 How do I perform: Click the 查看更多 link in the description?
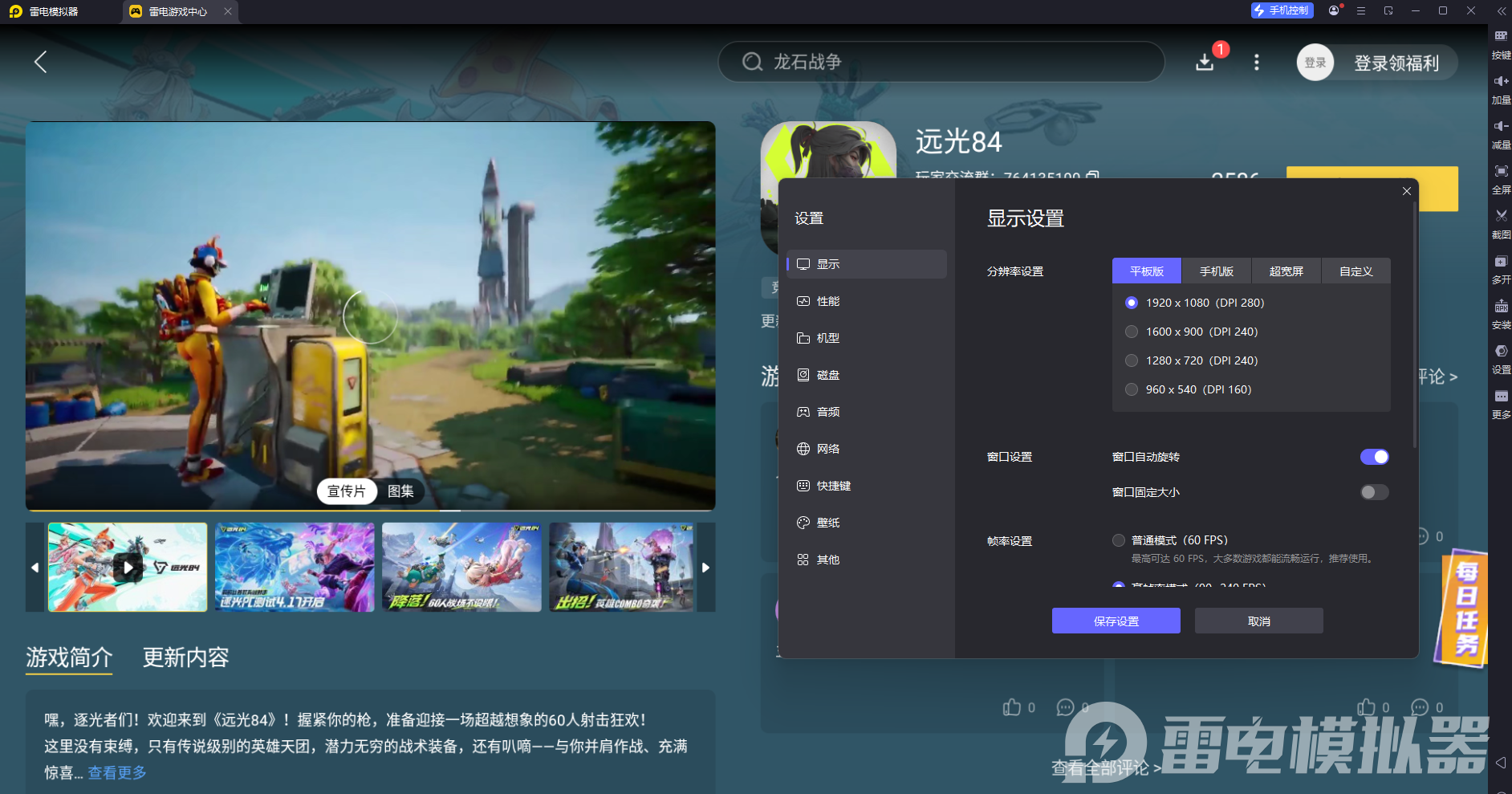(x=117, y=772)
